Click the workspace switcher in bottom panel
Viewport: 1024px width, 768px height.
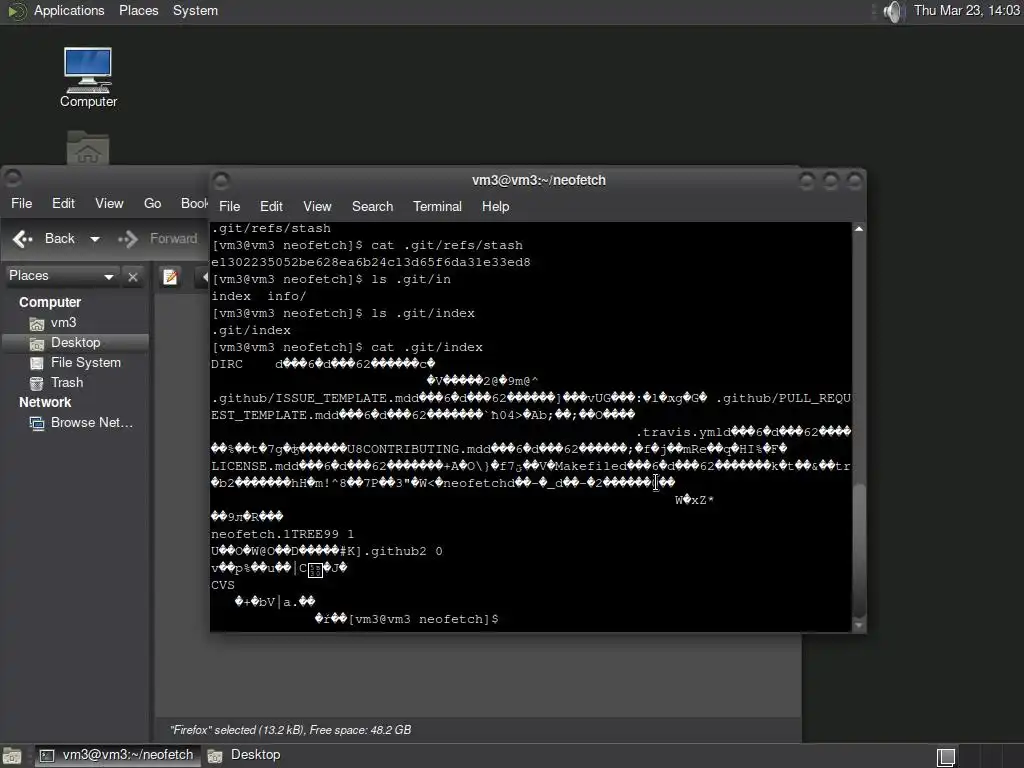(946, 756)
